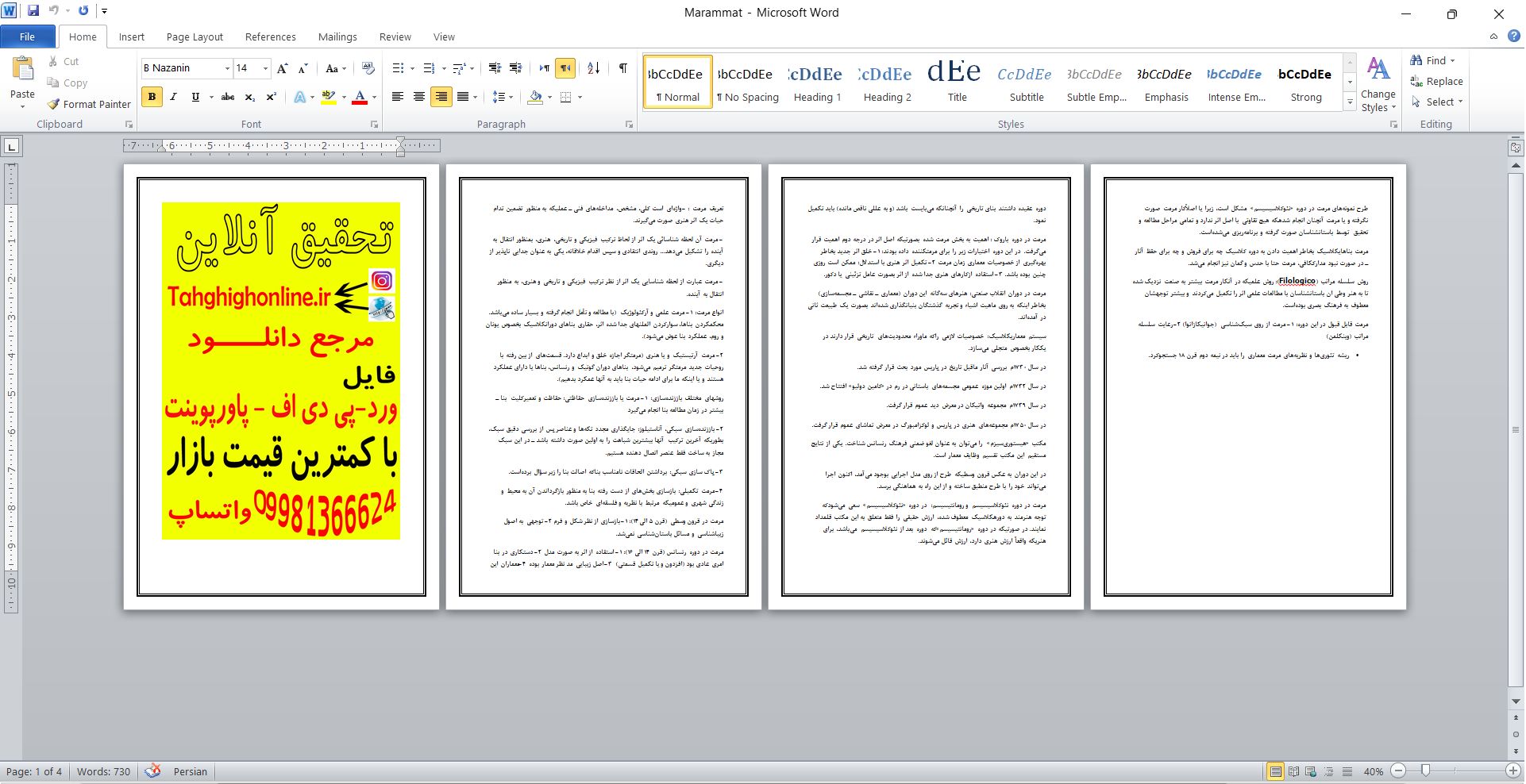The image size is (1526, 784).
Task: Apply the Heading 1 style
Action: (817, 83)
